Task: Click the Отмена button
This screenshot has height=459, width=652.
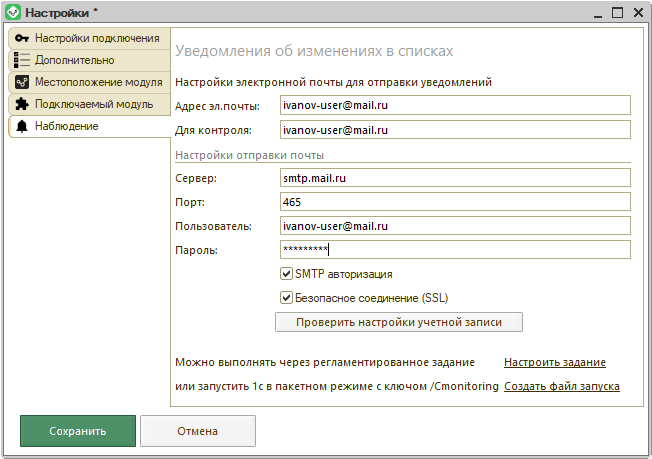Action: [198, 431]
